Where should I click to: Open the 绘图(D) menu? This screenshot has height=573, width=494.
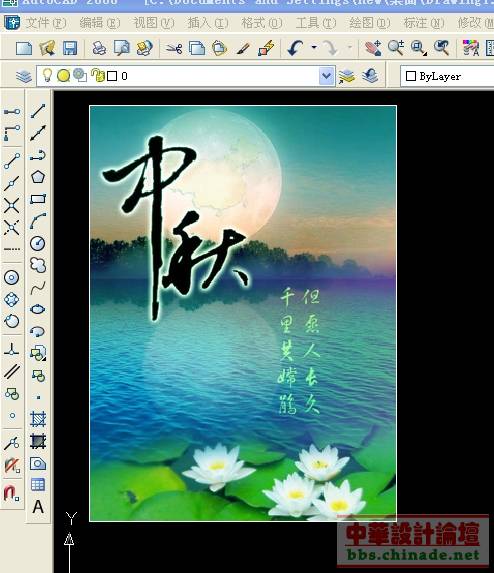tap(370, 23)
